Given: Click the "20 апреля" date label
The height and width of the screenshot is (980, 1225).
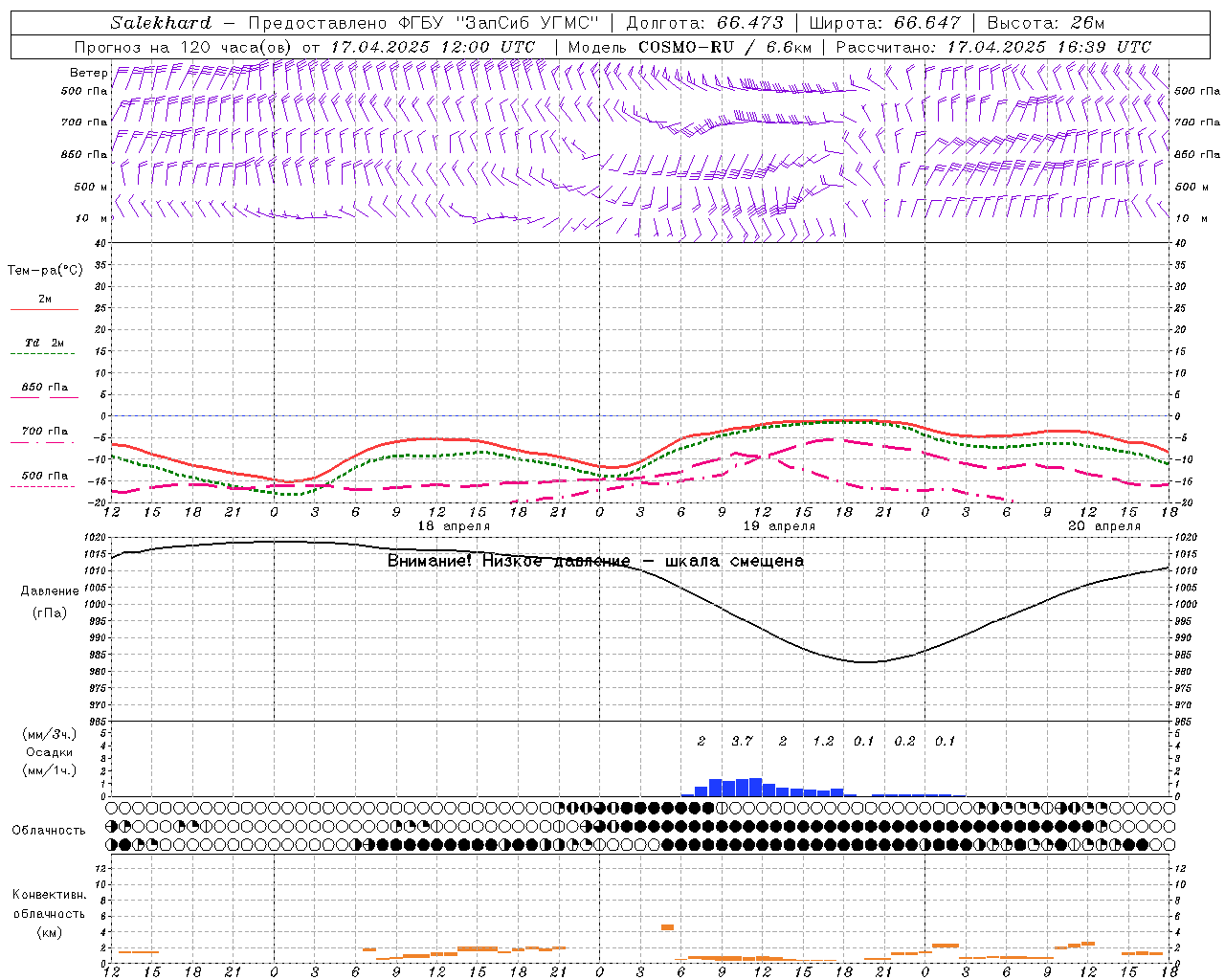Looking at the screenshot, I should 1104,526.
